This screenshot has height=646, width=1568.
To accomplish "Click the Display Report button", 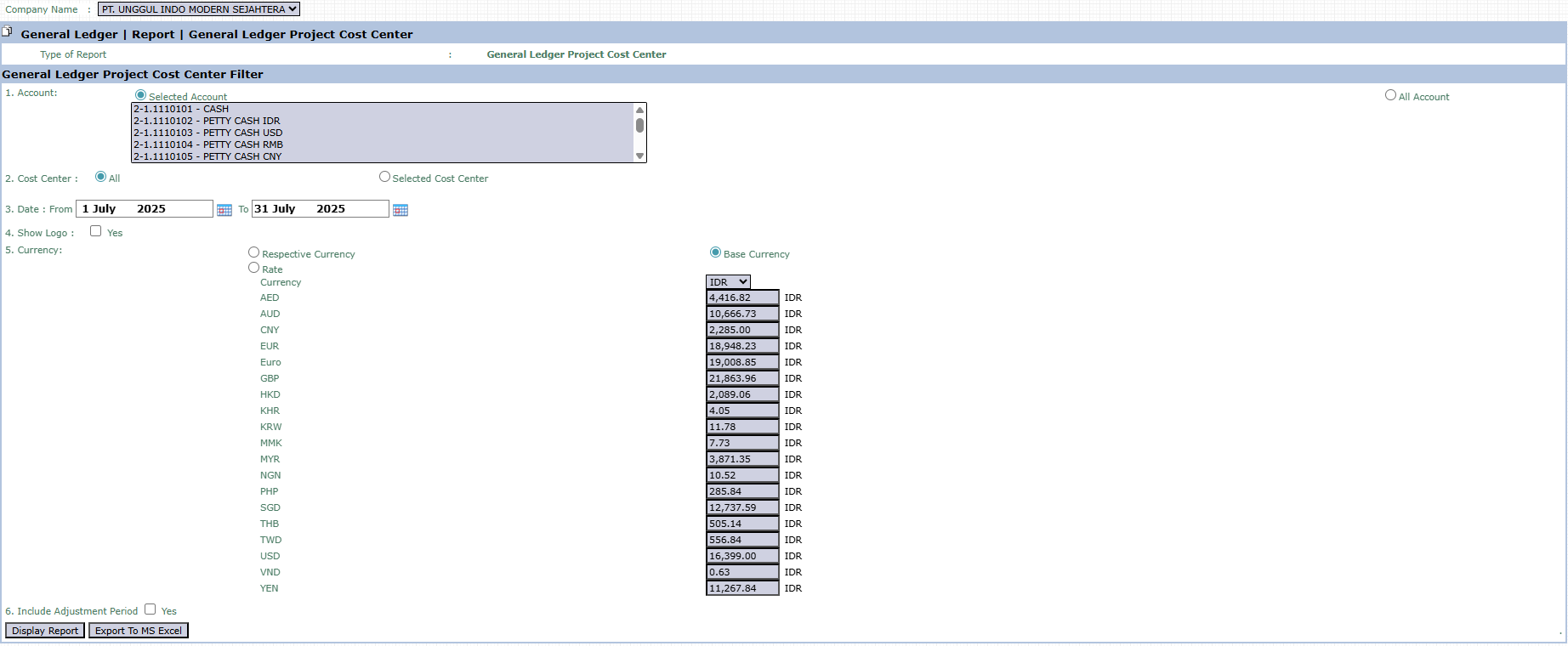I will [45, 631].
